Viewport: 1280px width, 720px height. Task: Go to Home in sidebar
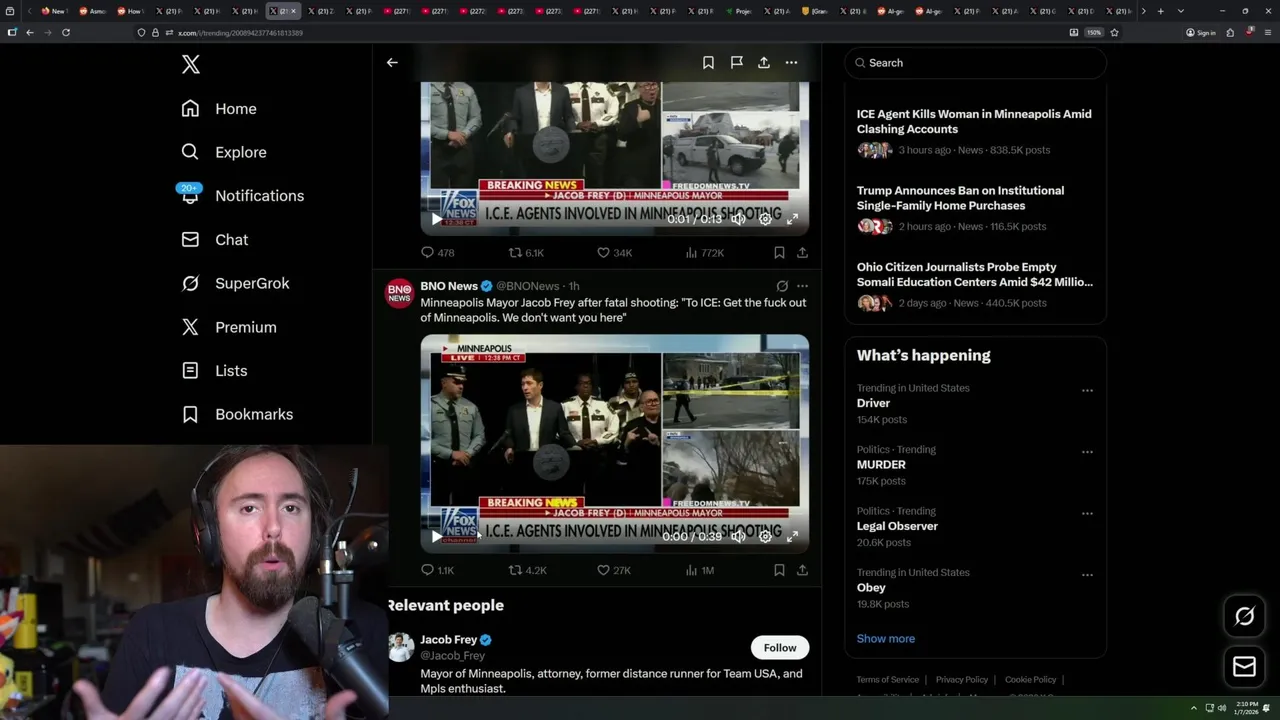pos(219,109)
